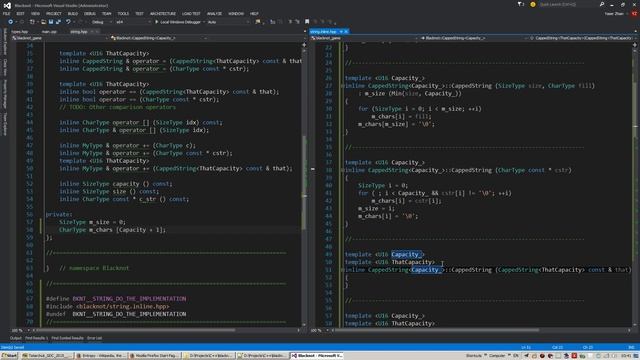Open the Find Symbol Results tab
This screenshot has width=640, height=360.
point(67,338)
